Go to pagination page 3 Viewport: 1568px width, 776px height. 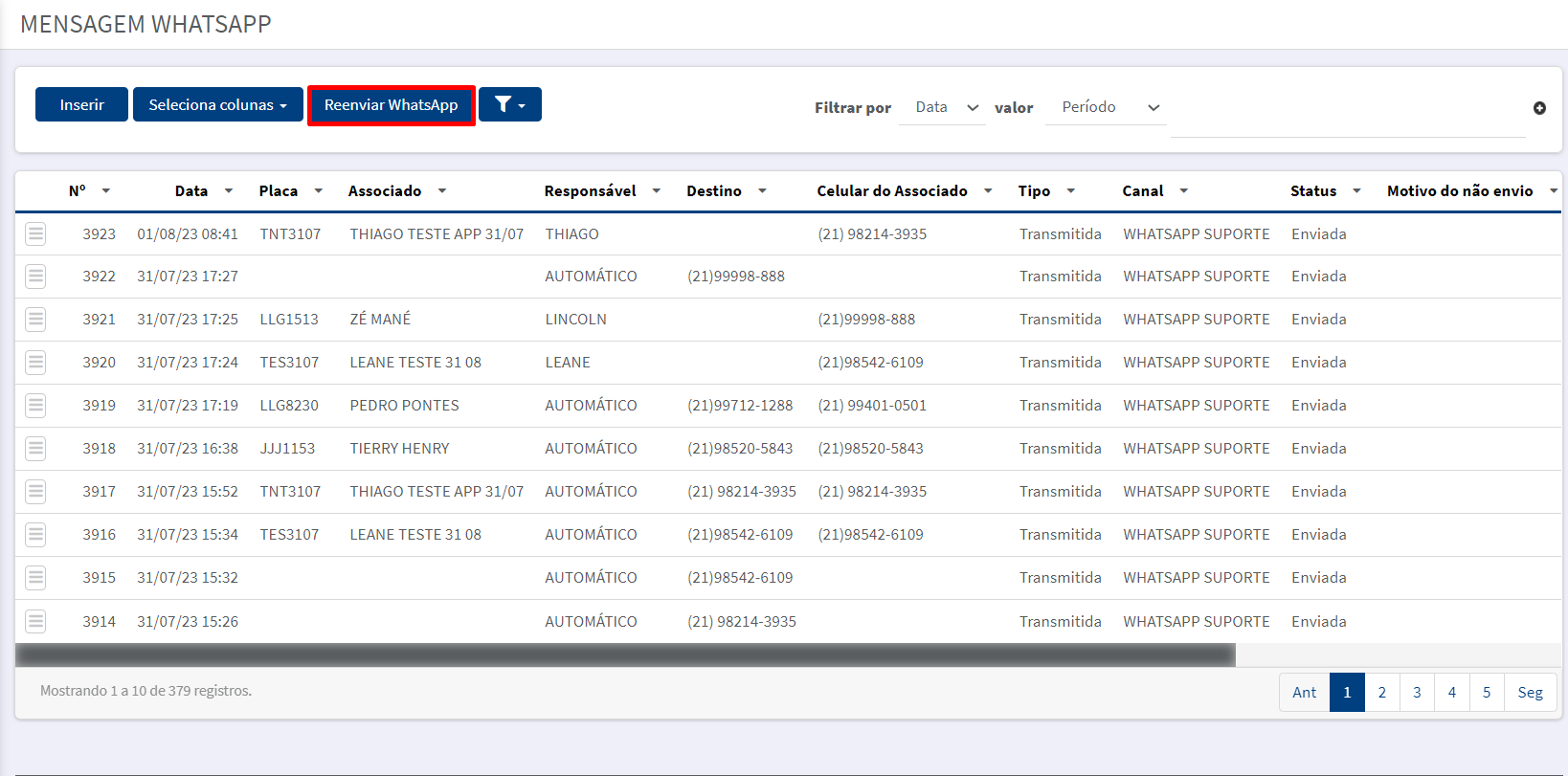tap(1417, 692)
